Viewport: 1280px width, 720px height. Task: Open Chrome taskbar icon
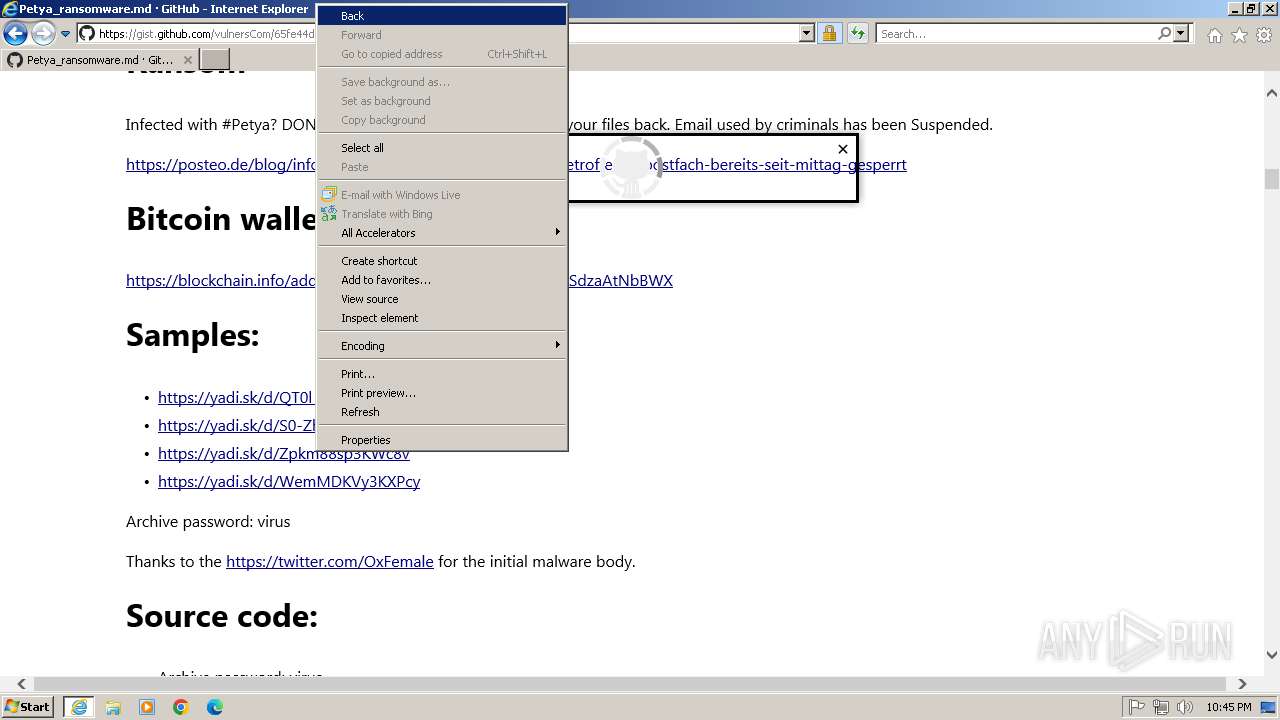coord(181,707)
